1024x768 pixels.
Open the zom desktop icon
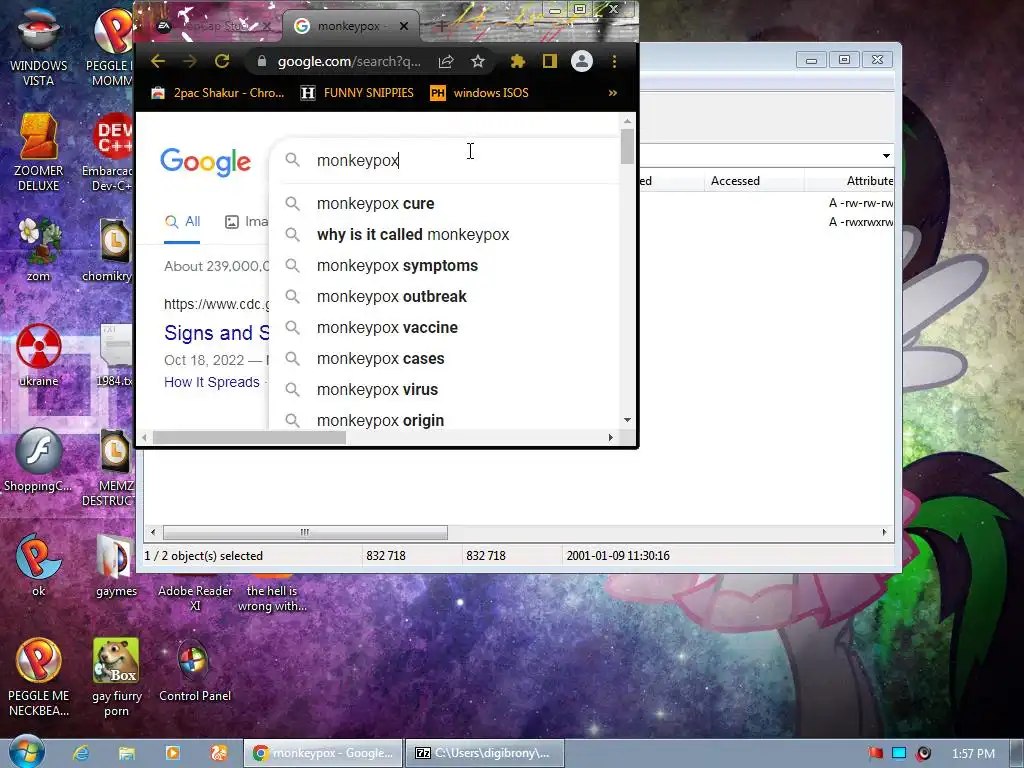38,250
